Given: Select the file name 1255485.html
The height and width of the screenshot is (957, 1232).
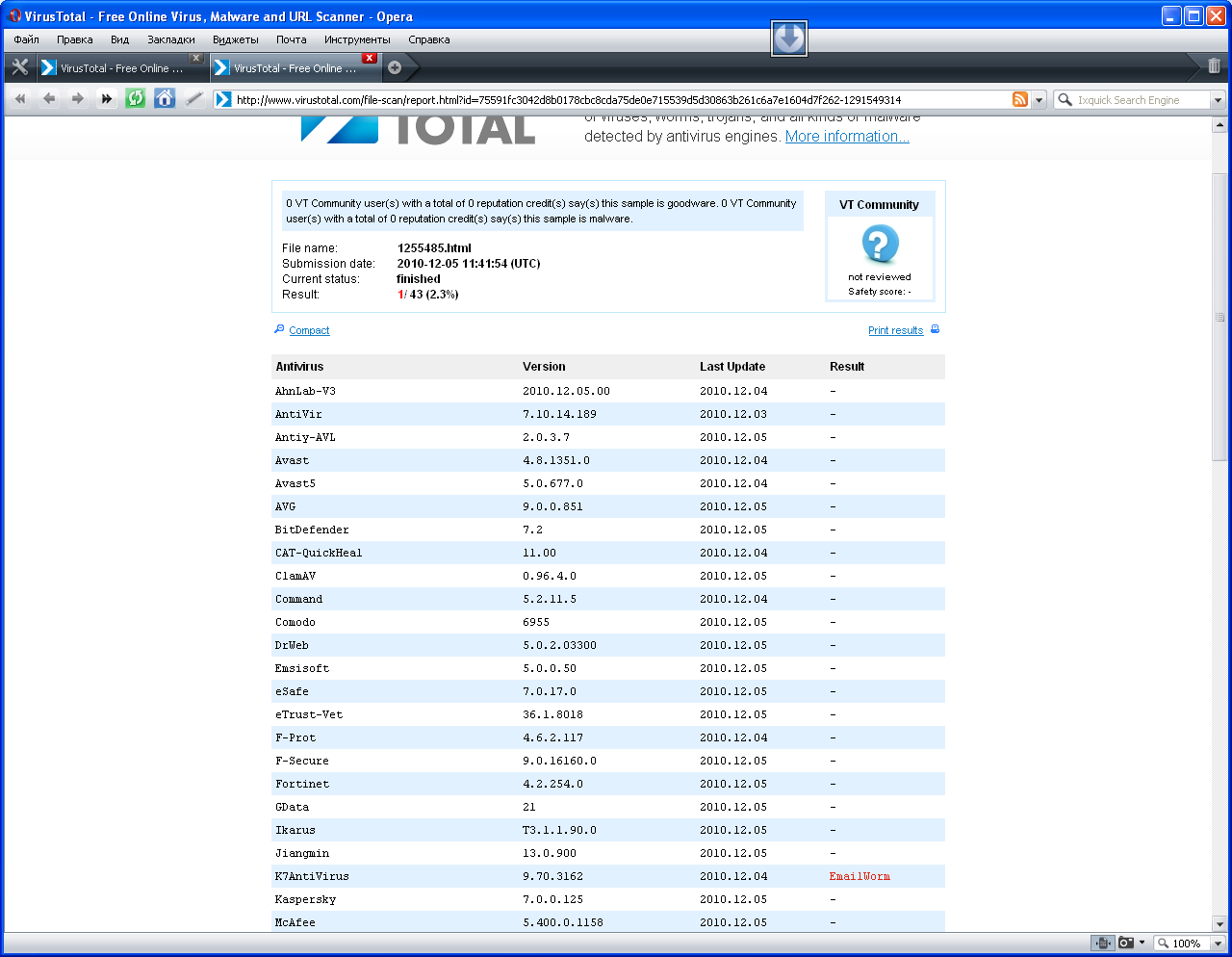Looking at the screenshot, I should (434, 248).
